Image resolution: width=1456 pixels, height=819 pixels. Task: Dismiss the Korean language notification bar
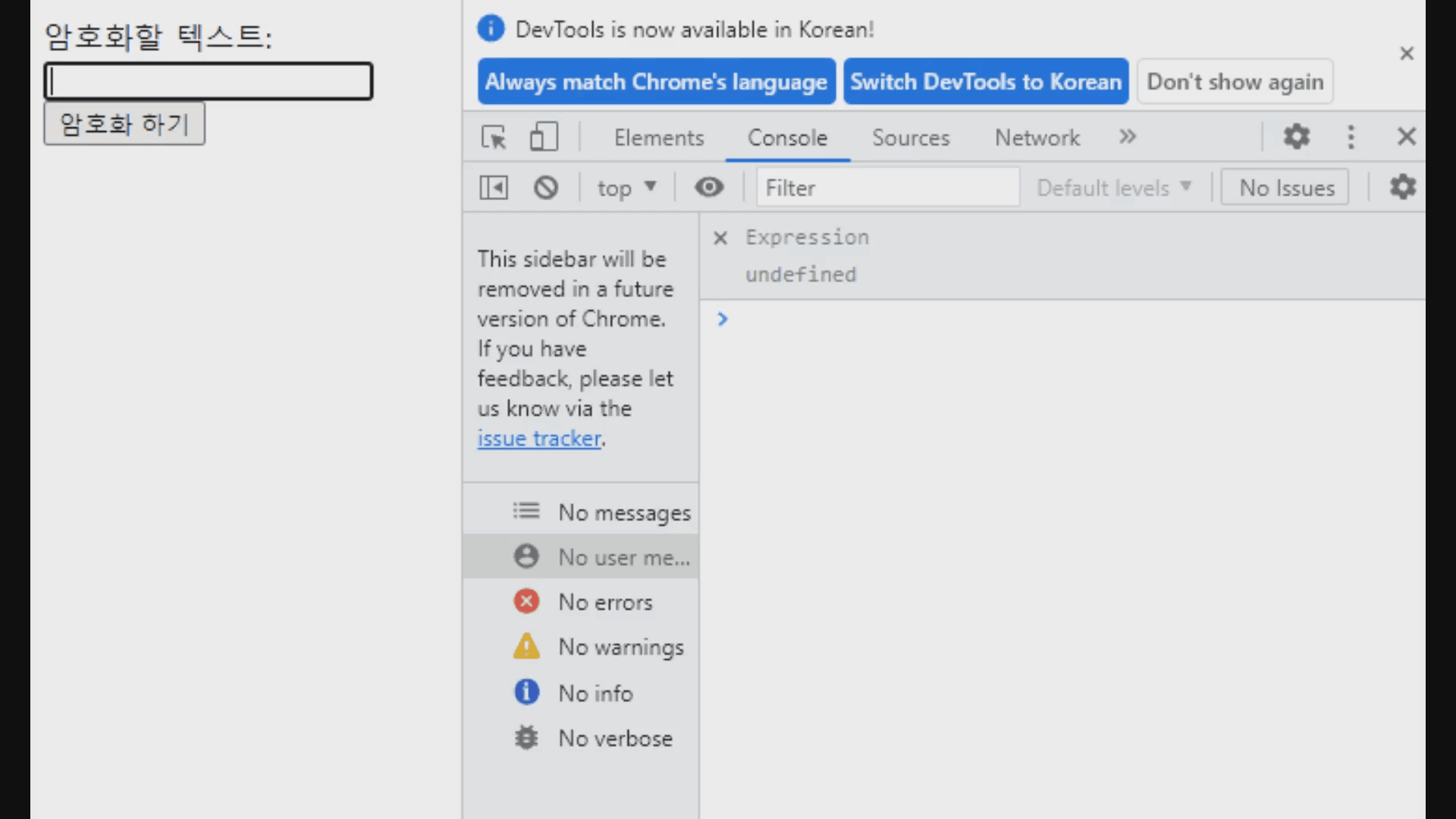pos(1407,53)
